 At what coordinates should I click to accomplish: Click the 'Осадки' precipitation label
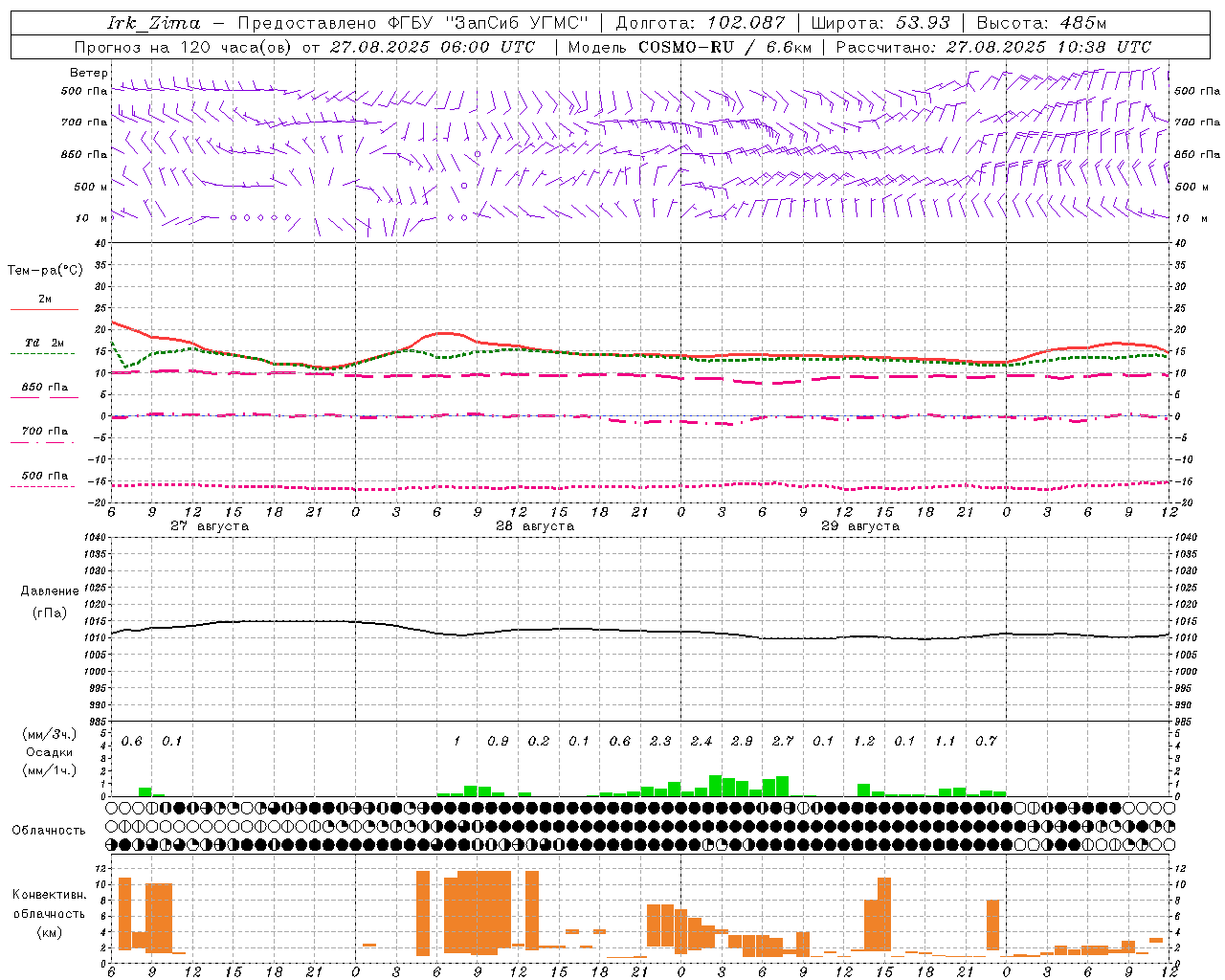(50, 752)
